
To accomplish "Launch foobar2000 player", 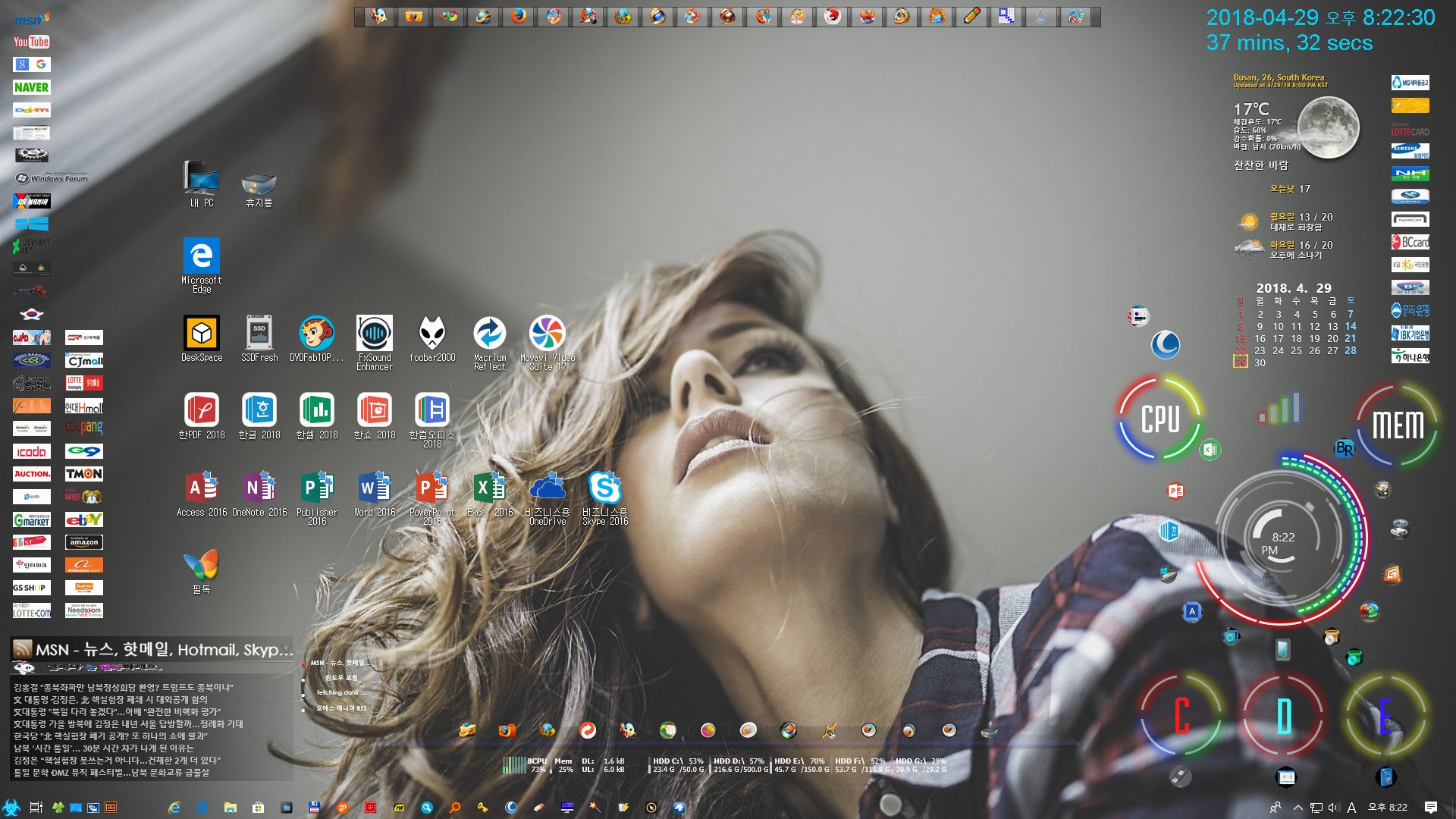I will pyautogui.click(x=432, y=338).
